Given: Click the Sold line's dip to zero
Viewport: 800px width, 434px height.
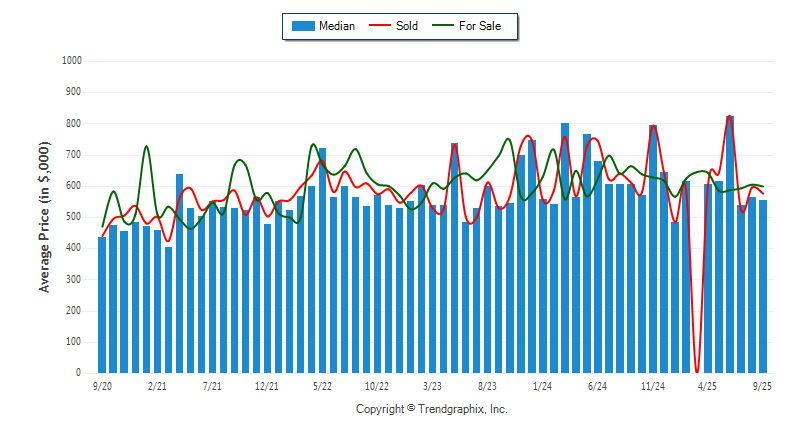Looking at the screenshot, I should [x=697, y=371].
